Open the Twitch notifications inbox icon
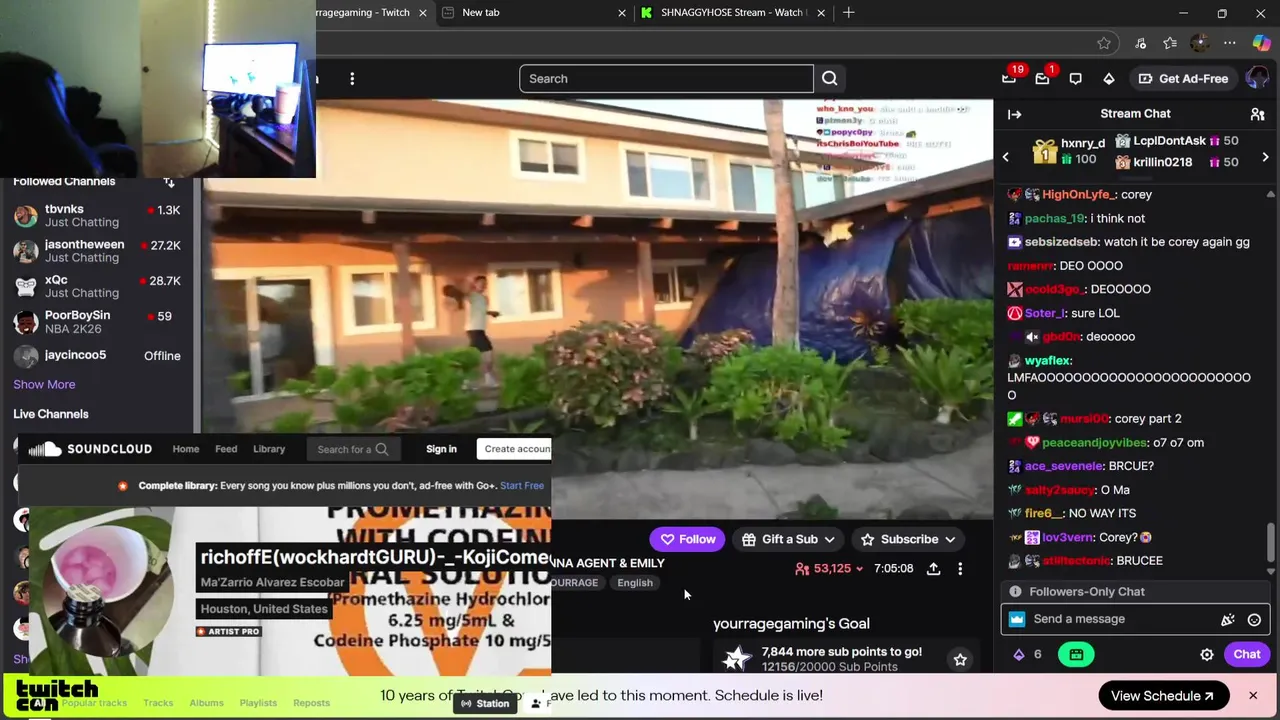The height and width of the screenshot is (720, 1280). (1042, 78)
